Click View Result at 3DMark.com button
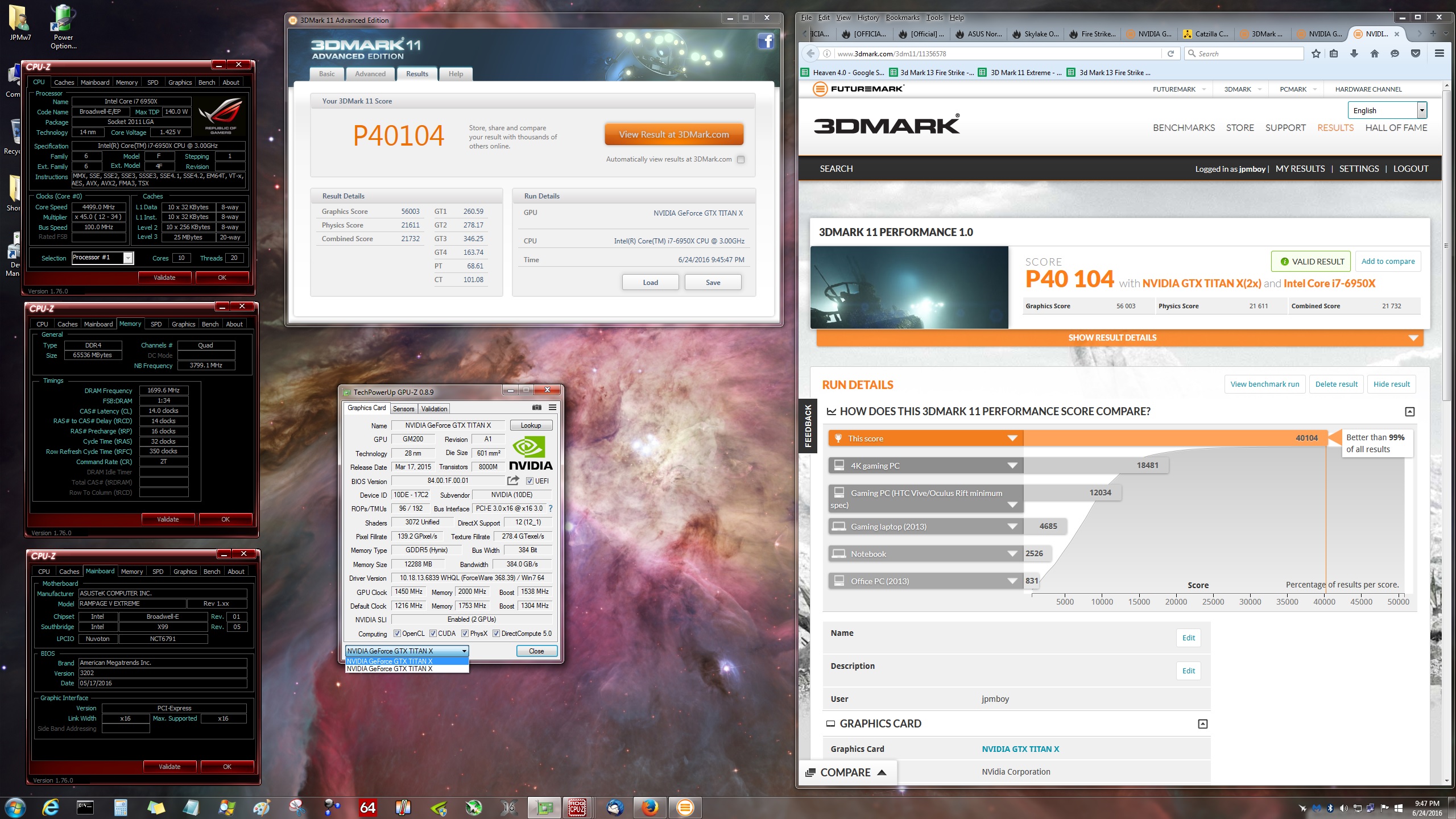1456x819 pixels. tap(673, 135)
